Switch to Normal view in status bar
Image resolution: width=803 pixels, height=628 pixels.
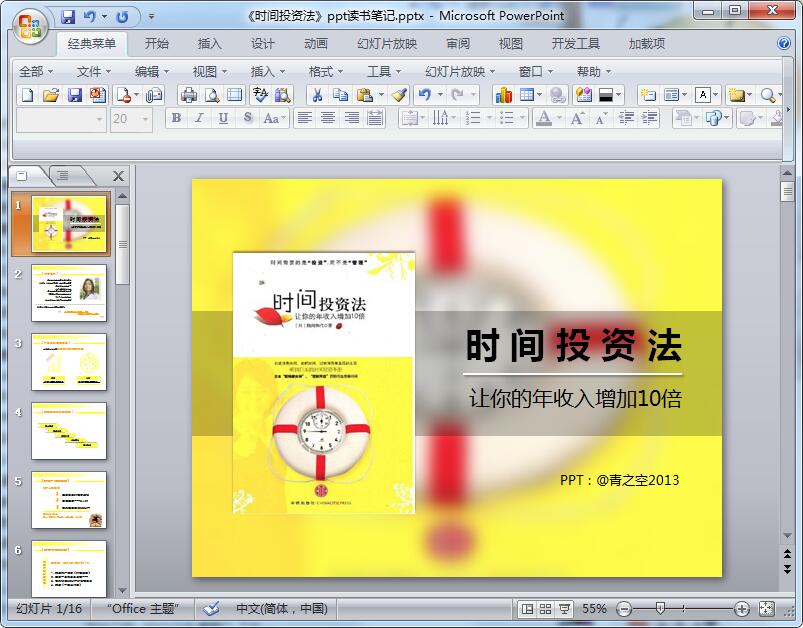point(526,609)
